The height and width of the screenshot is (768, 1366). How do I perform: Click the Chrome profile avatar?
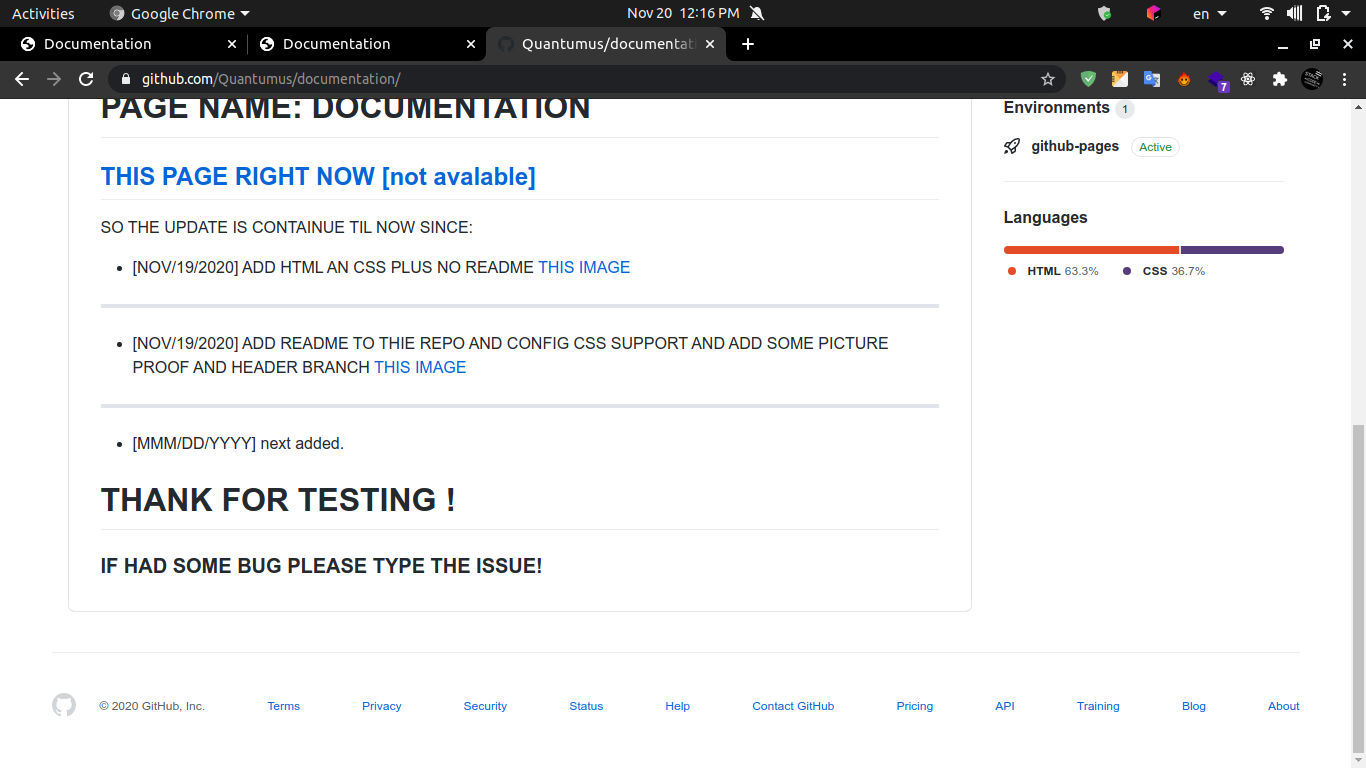pyautogui.click(x=1312, y=79)
